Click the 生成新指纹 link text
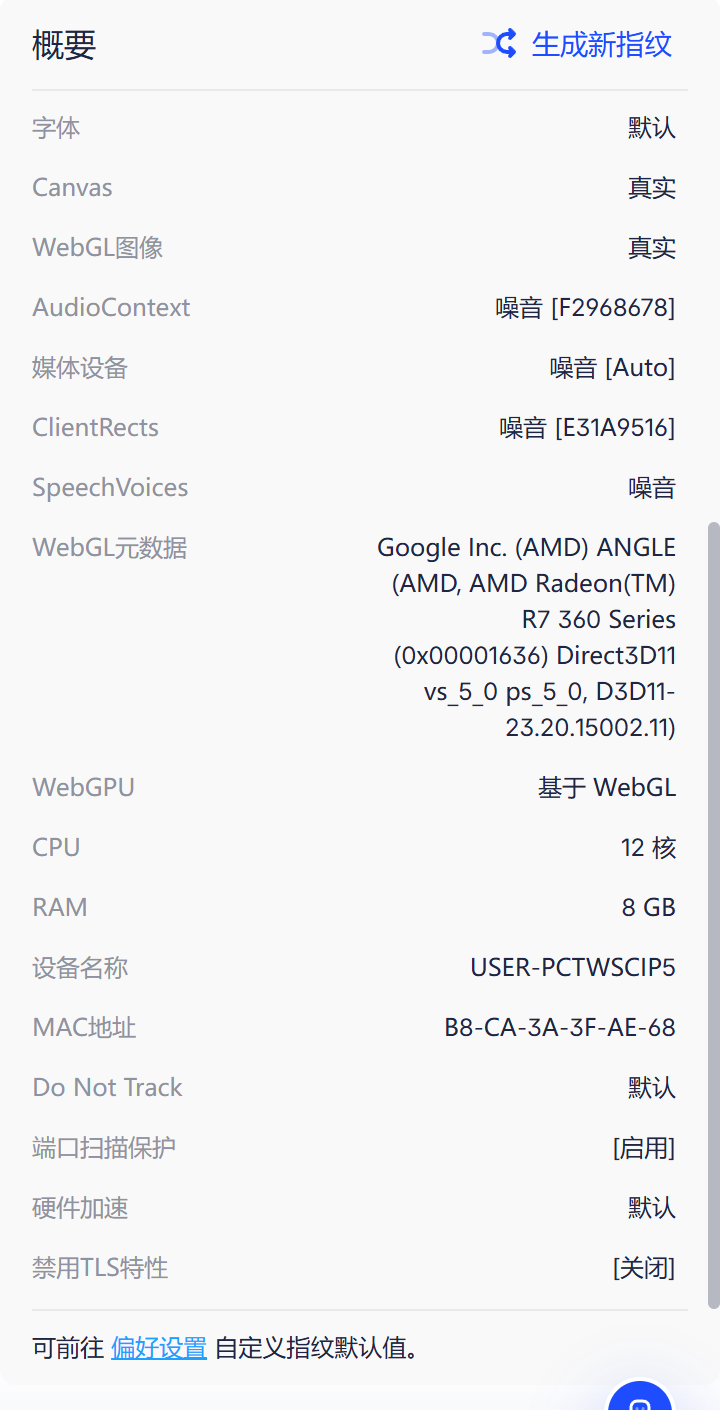This screenshot has width=720, height=1410. click(x=601, y=44)
